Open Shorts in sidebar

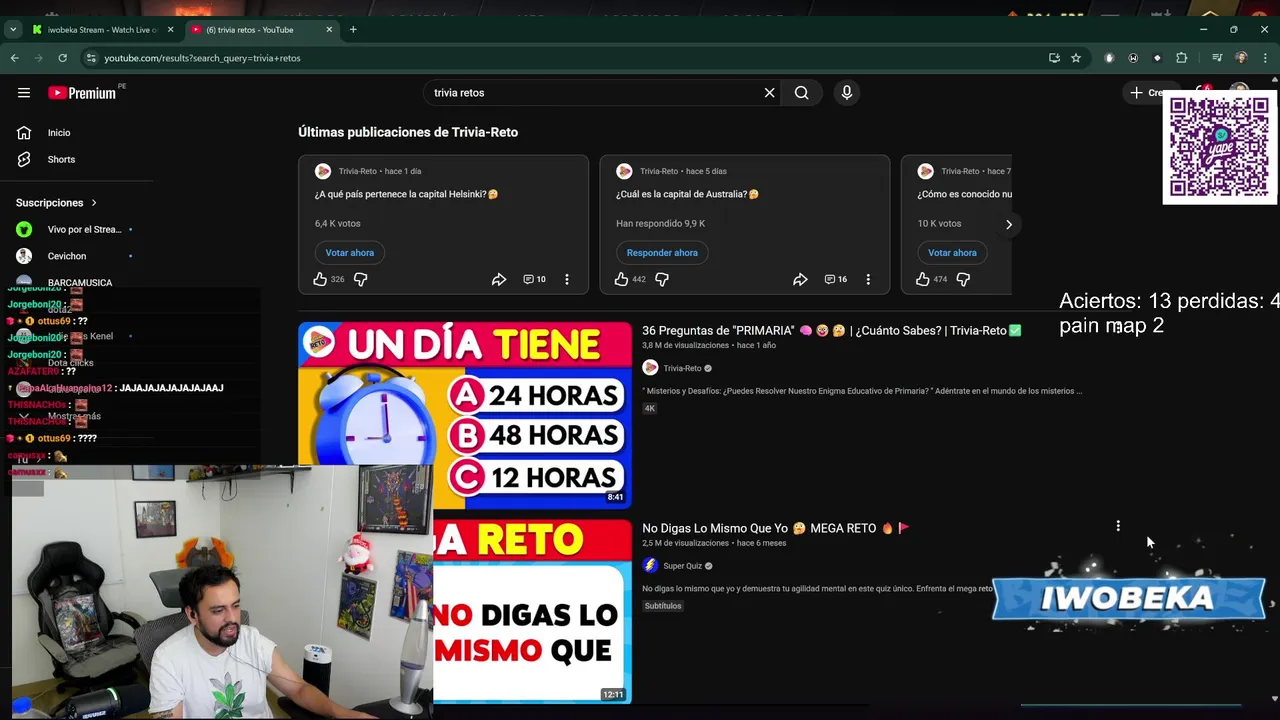[61, 160]
